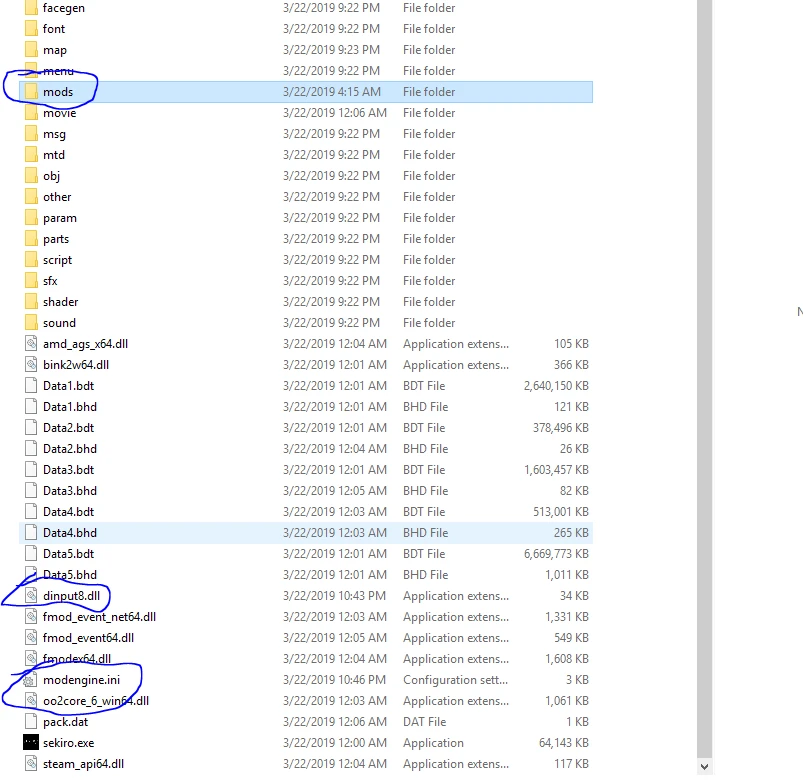Screen dimensions: 803x780
Task: Click the scrollbar down arrow
Action: pyautogui.click(x=704, y=767)
